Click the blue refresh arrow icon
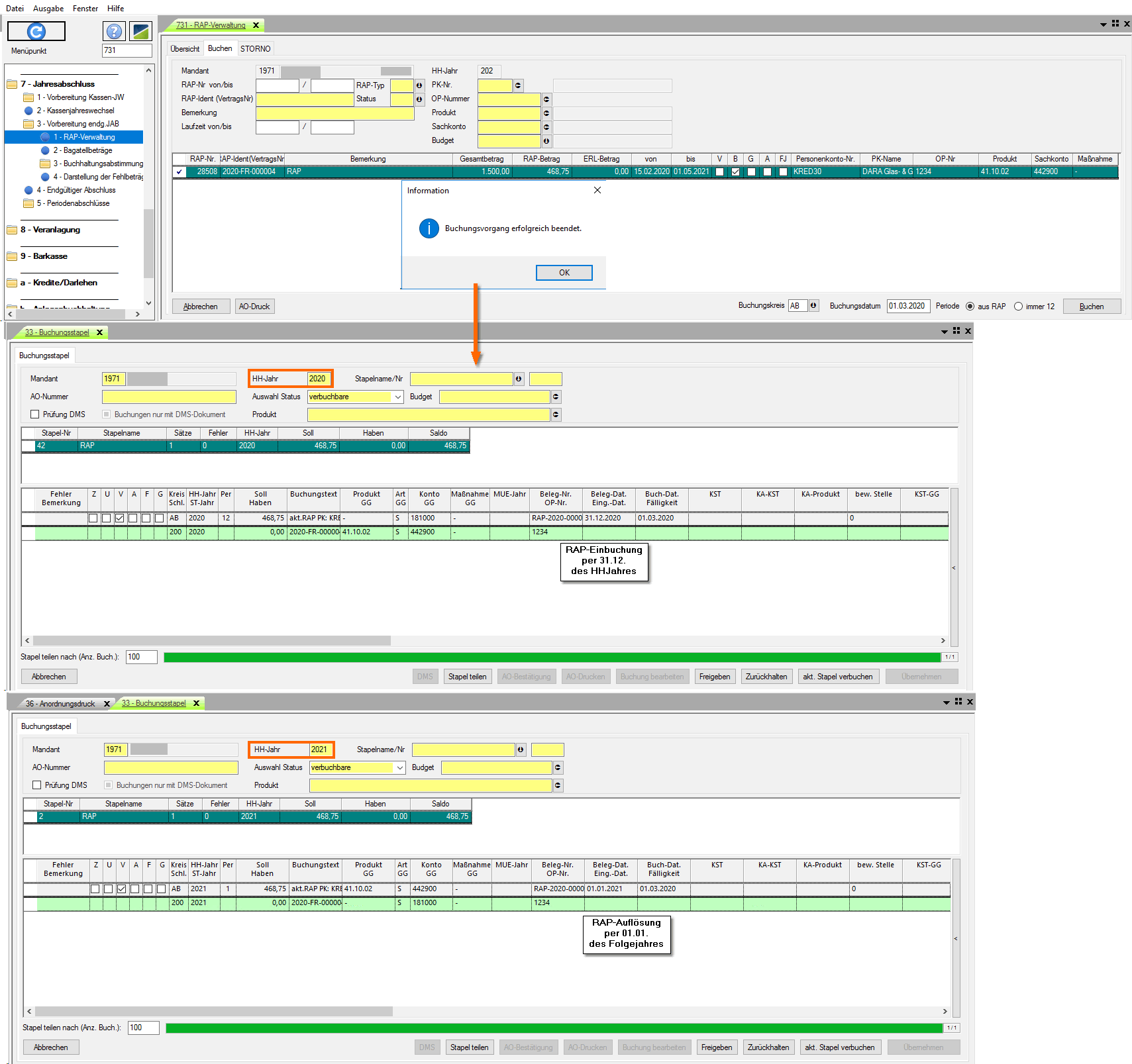This screenshot has width=1132, height=1064. pos(36,31)
